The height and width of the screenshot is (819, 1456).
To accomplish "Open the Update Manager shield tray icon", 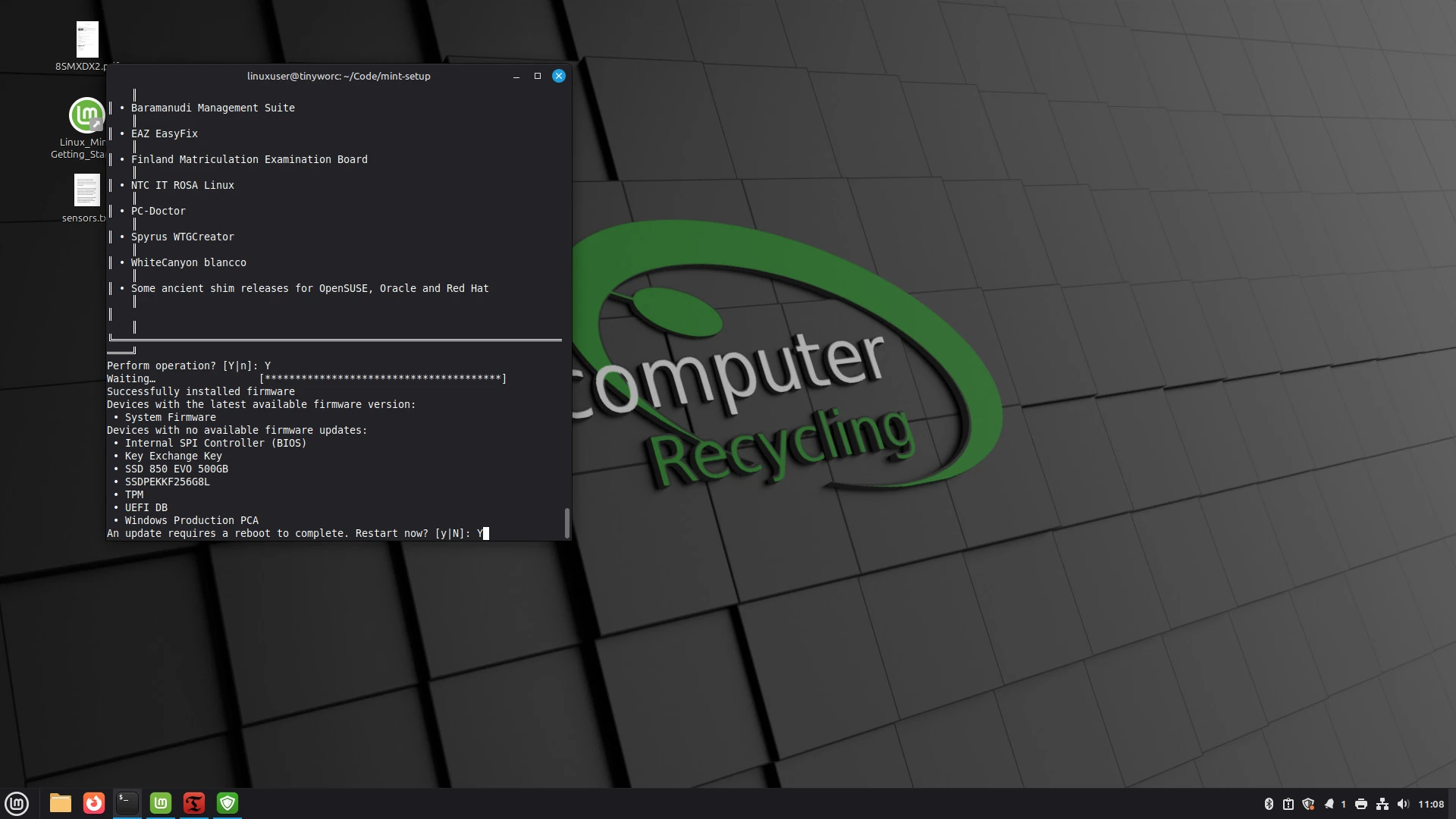I will (1308, 804).
